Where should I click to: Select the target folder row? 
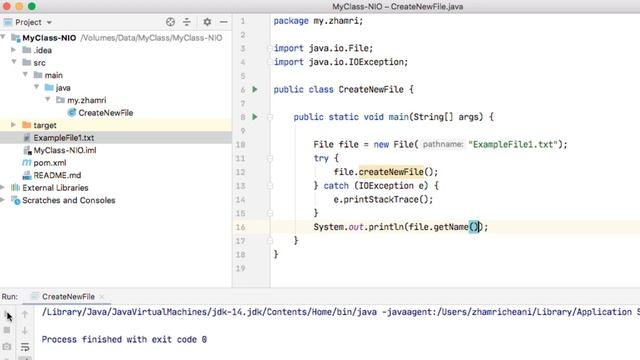(116, 125)
